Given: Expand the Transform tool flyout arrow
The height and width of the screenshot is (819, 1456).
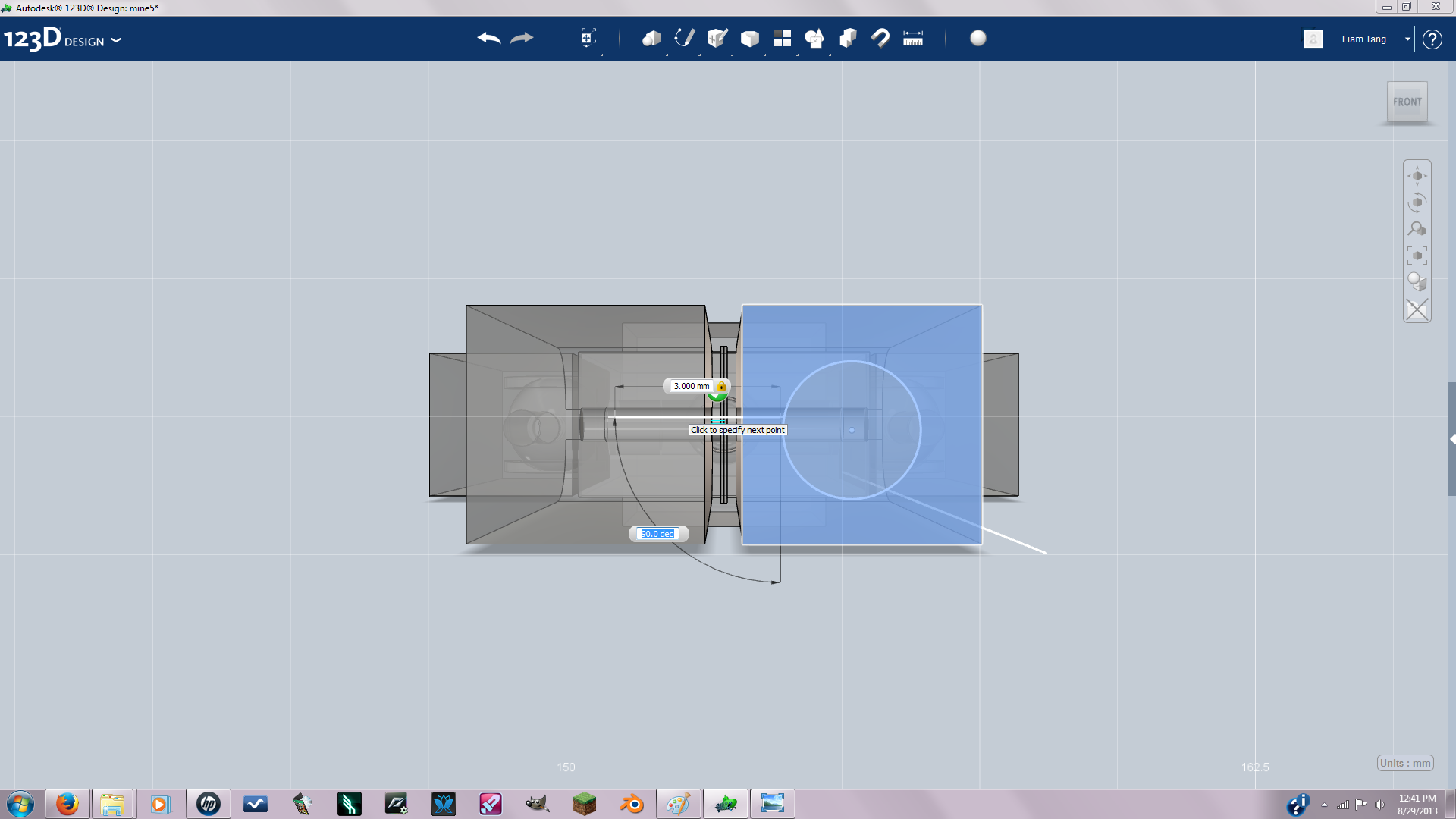Looking at the screenshot, I should point(602,55).
